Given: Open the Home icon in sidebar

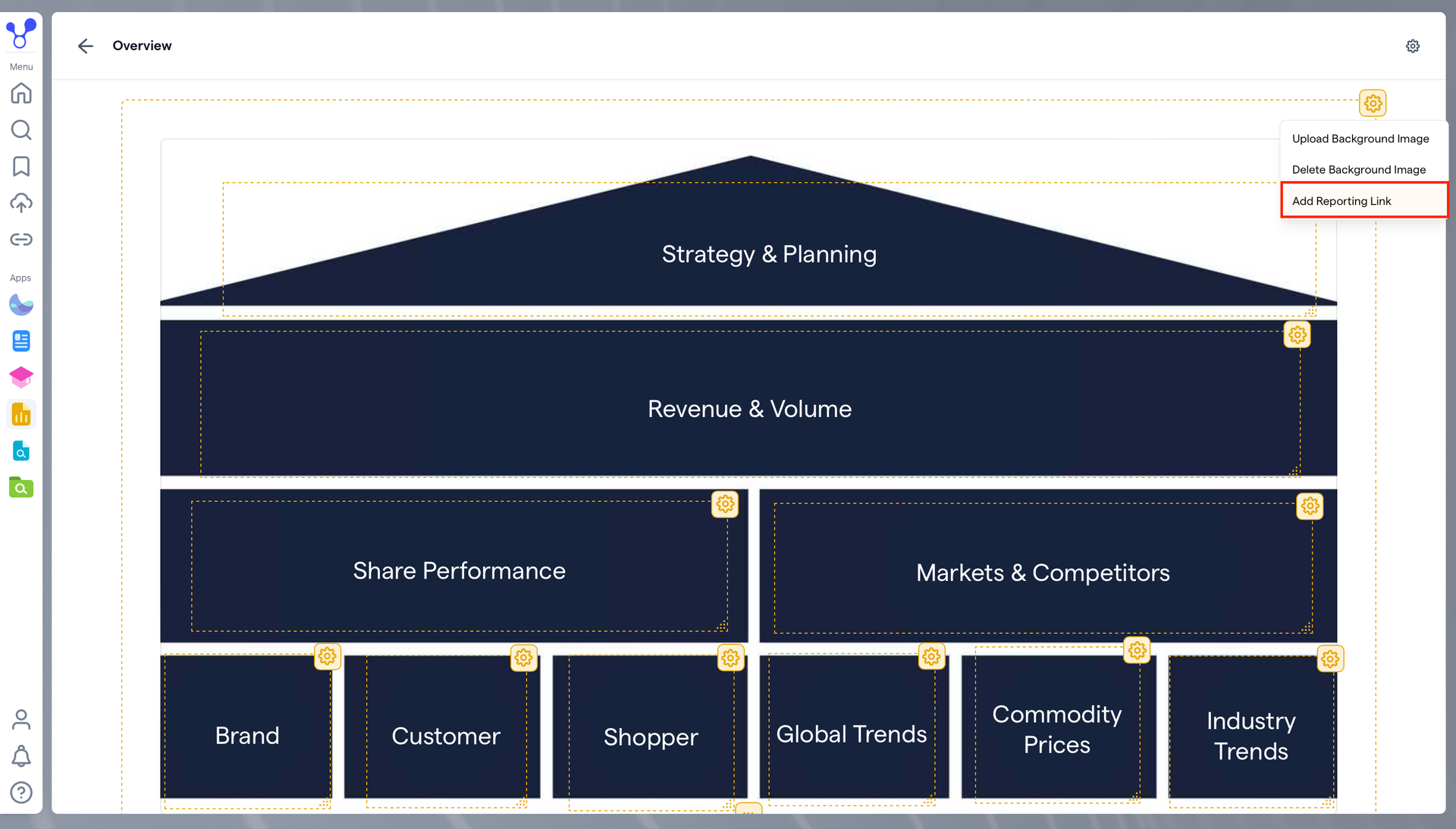Looking at the screenshot, I should 21,93.
